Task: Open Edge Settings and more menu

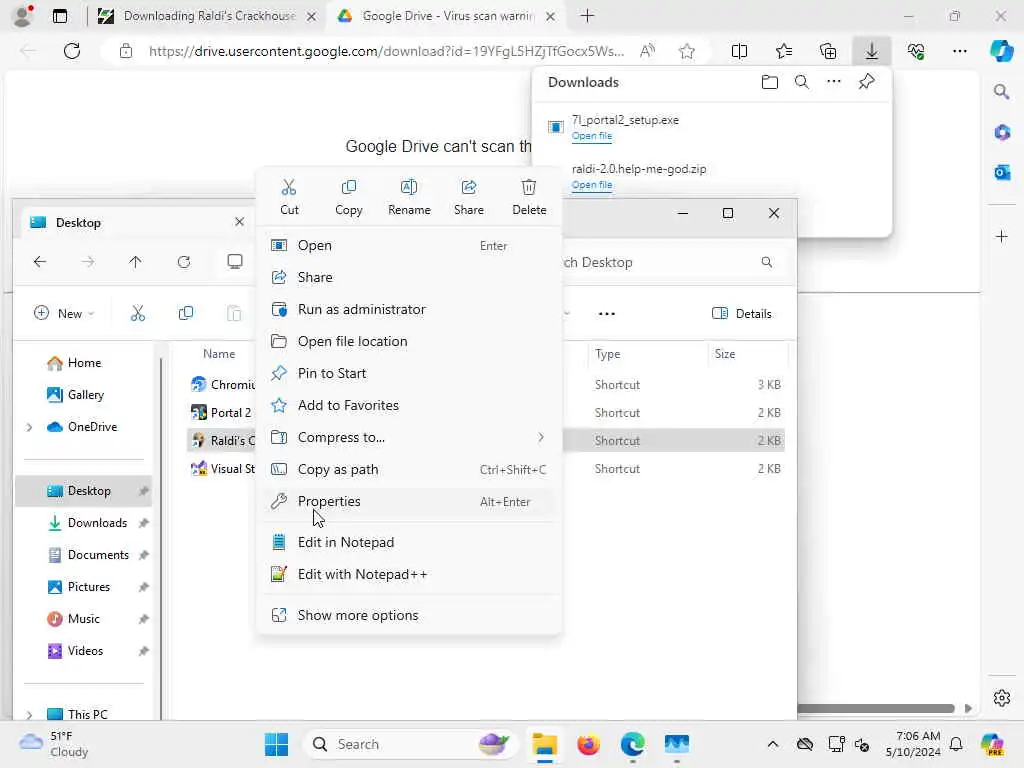Action: click(959, 51)
